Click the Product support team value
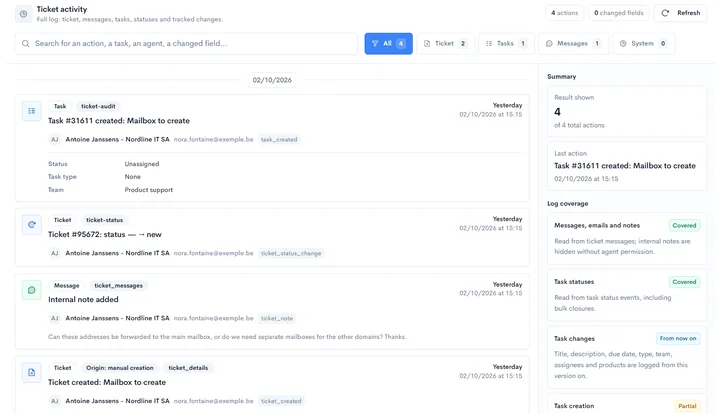Image resolution: width=720 pixels, height=414 pixels. (149, 190)
